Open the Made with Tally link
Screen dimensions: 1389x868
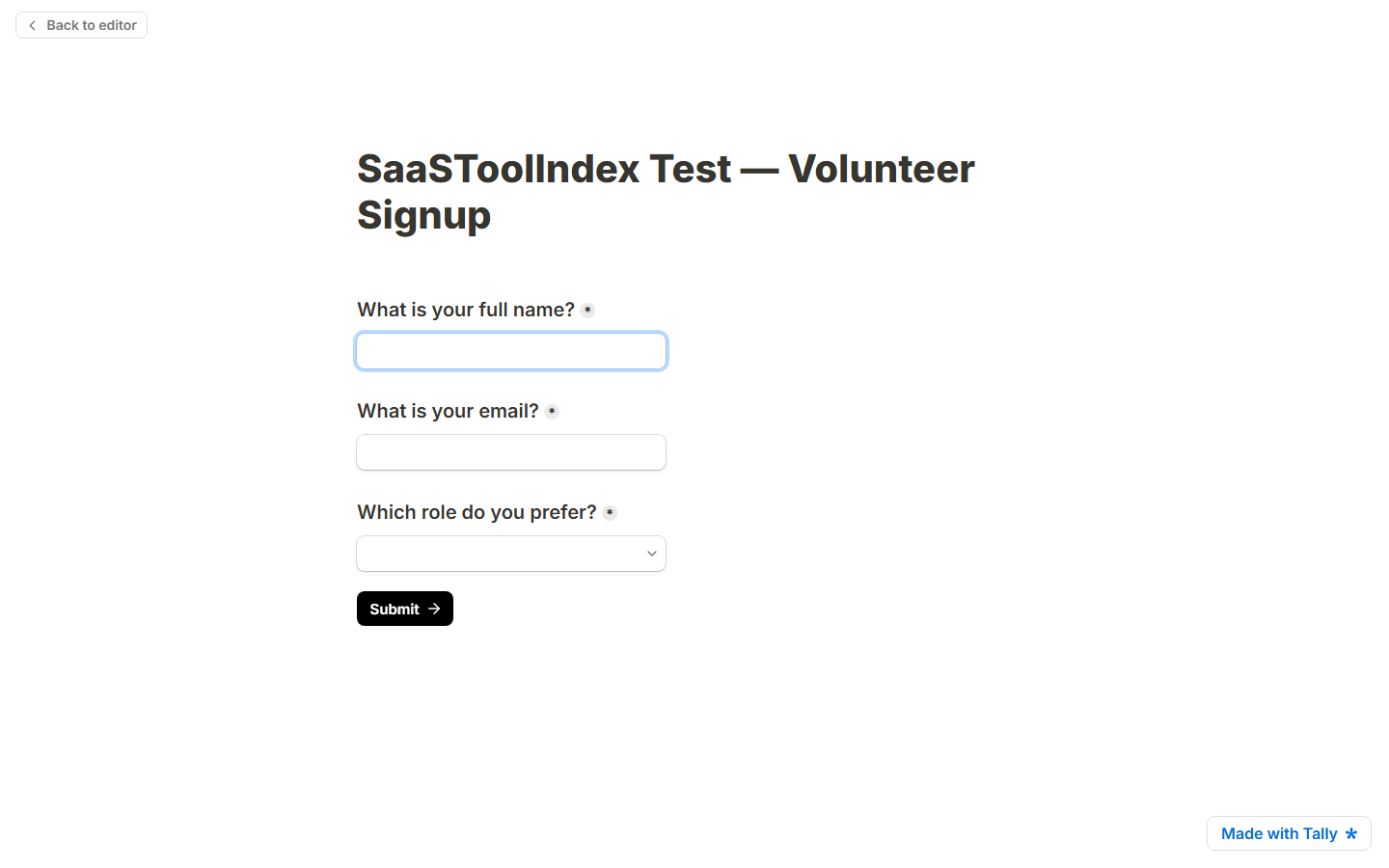point(1289,833)
